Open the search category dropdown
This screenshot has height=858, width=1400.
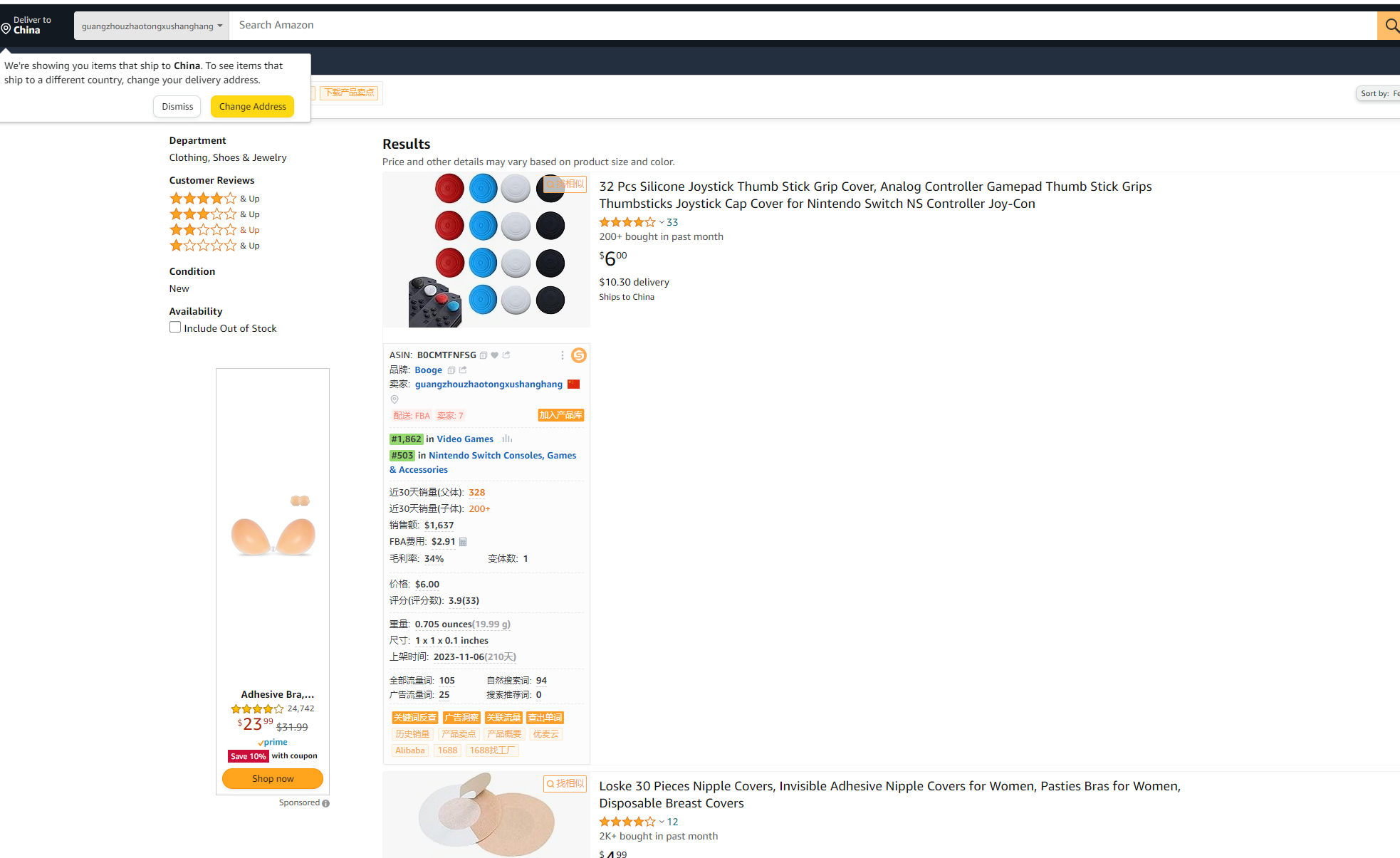152,26
